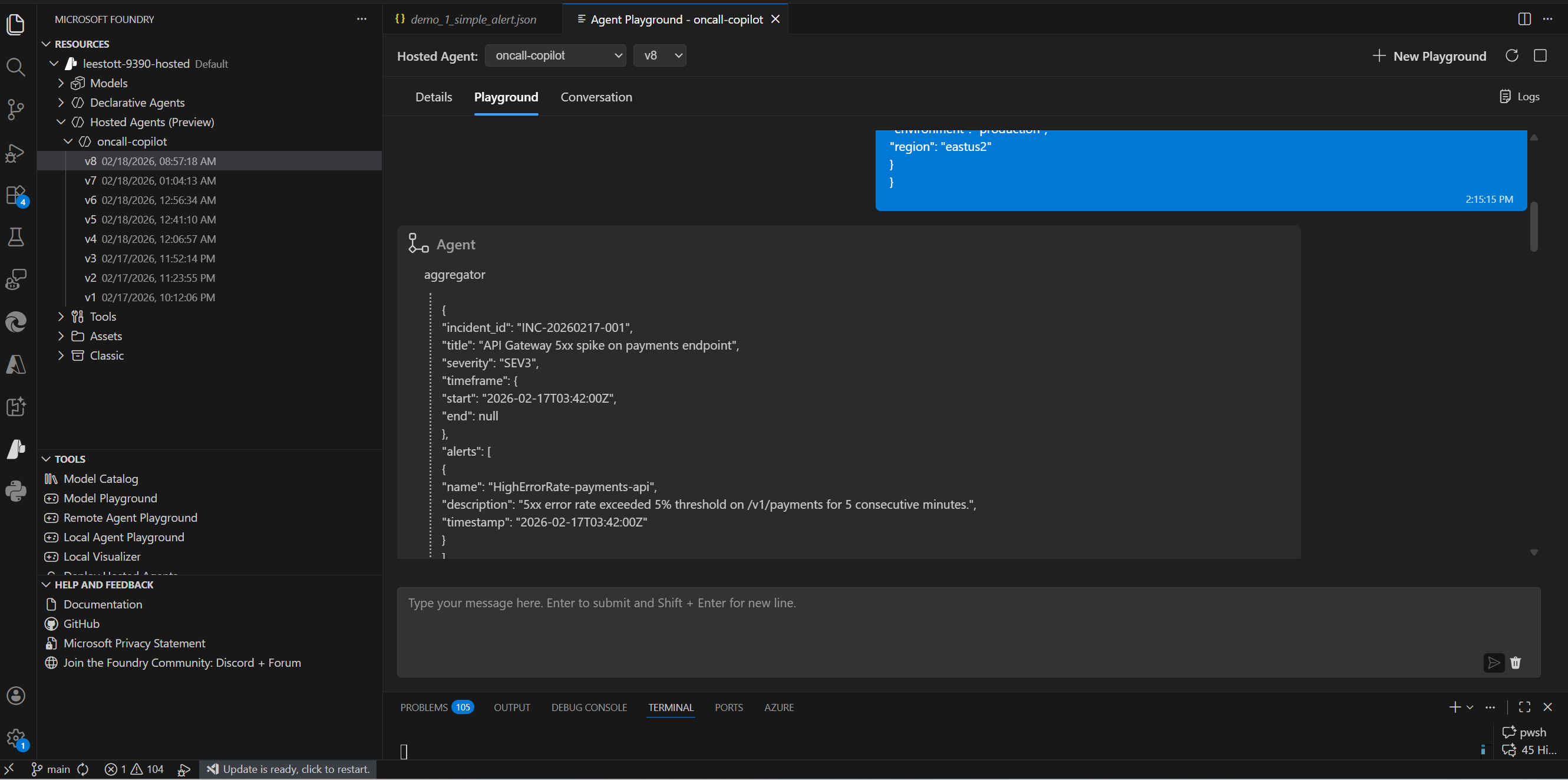
Task: Select the Playground tab
Action: pos(506,97)
